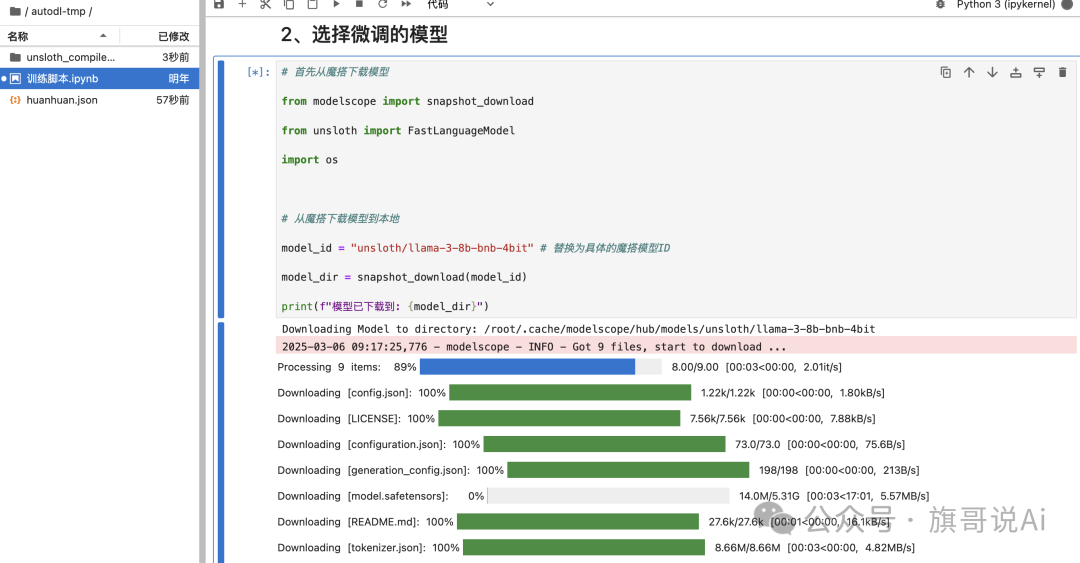Click the folder icon beside unsloth_compile...
The image size is (1080, 563).
click(15, 57)
